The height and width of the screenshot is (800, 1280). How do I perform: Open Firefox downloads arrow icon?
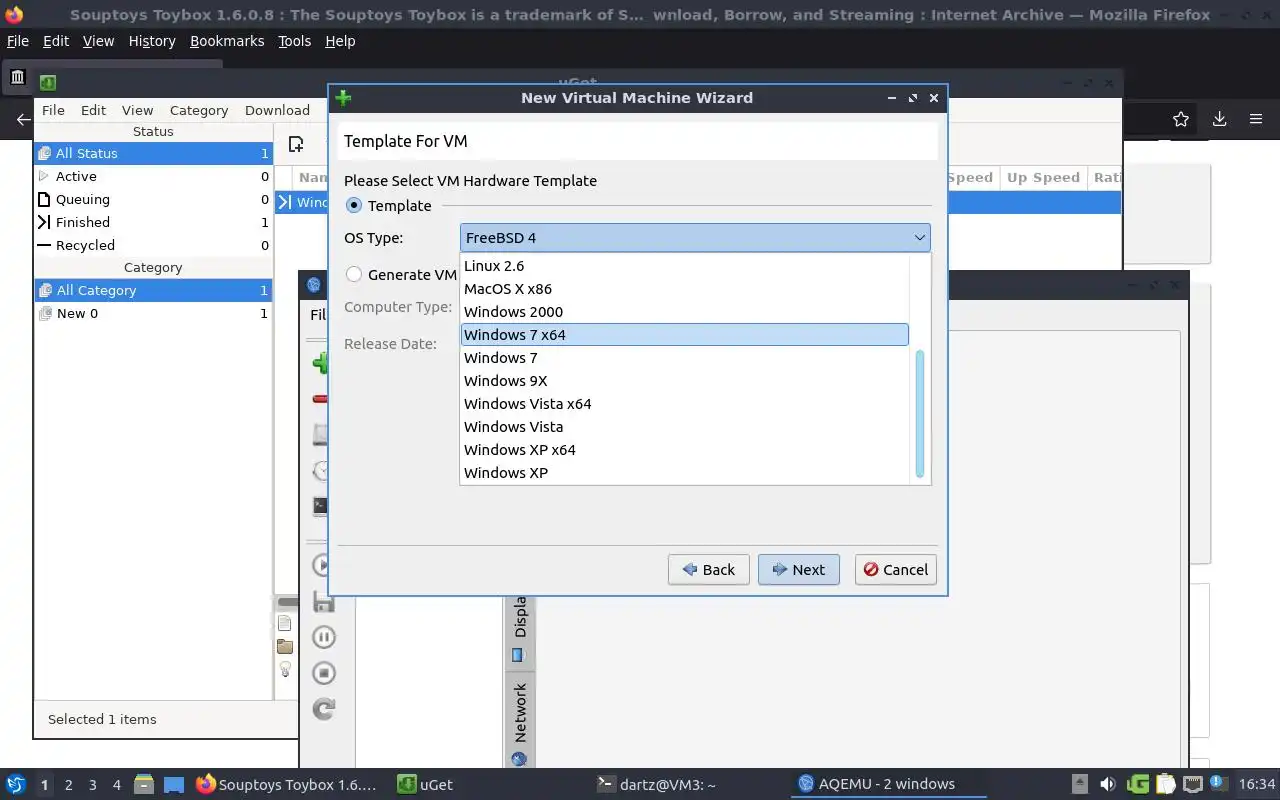1219,119
